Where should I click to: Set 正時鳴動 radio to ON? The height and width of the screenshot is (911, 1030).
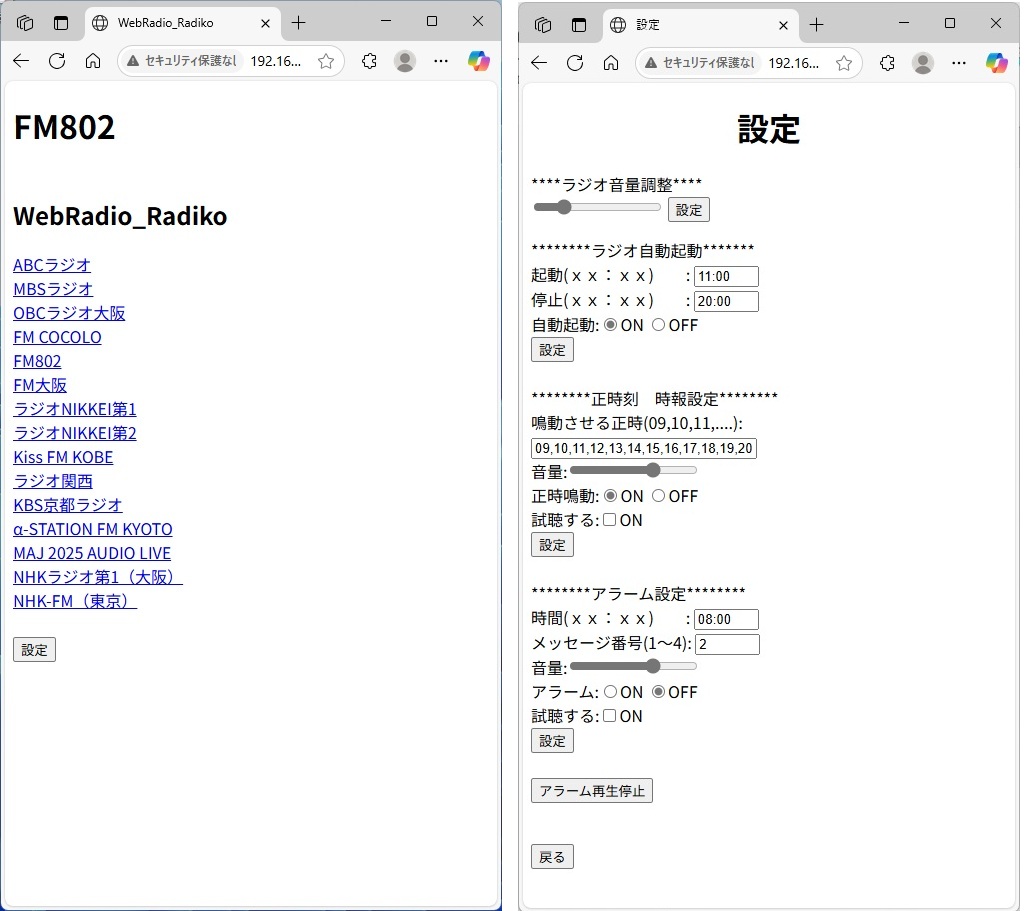pyautogui.click(x=610, y=496)
